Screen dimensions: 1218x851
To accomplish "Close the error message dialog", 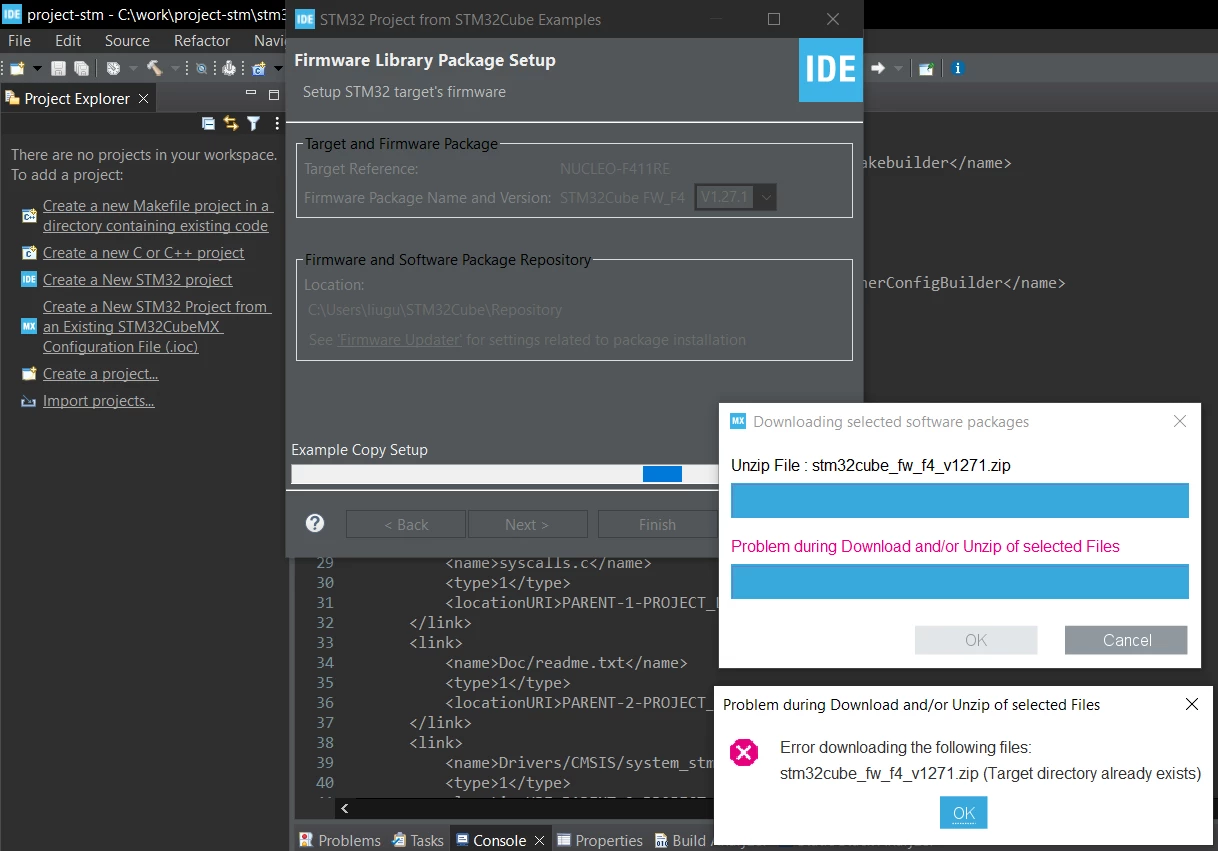I will click(1192, 704).
